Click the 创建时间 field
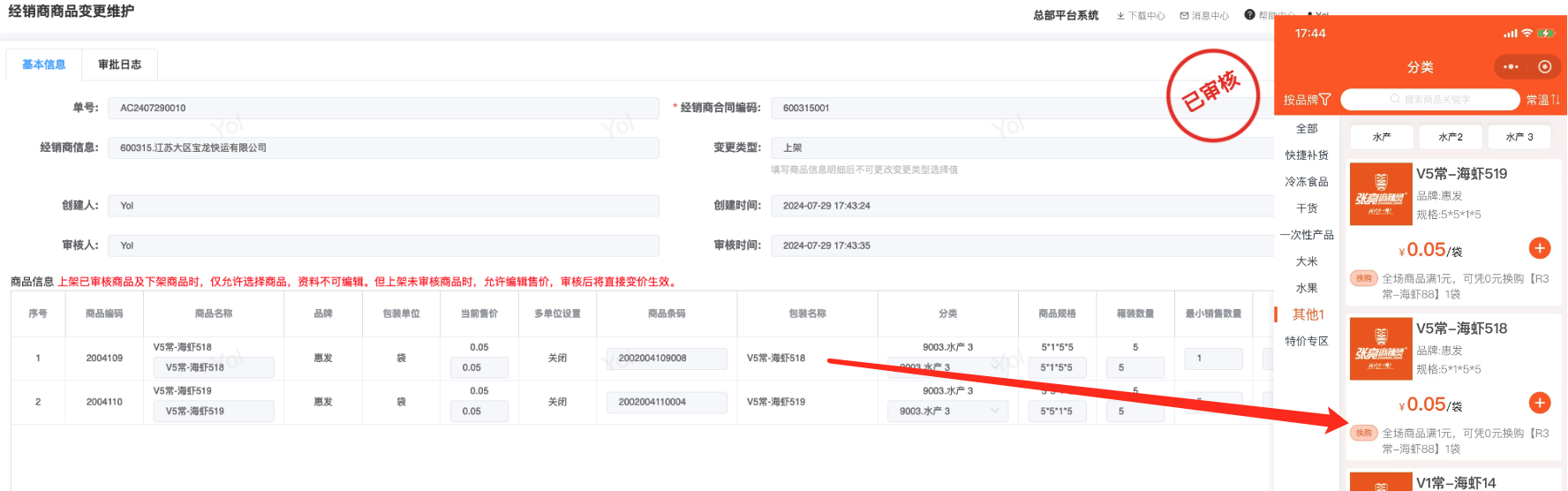This screenshot has width=1568, height=491. [x=1022, y=206]
